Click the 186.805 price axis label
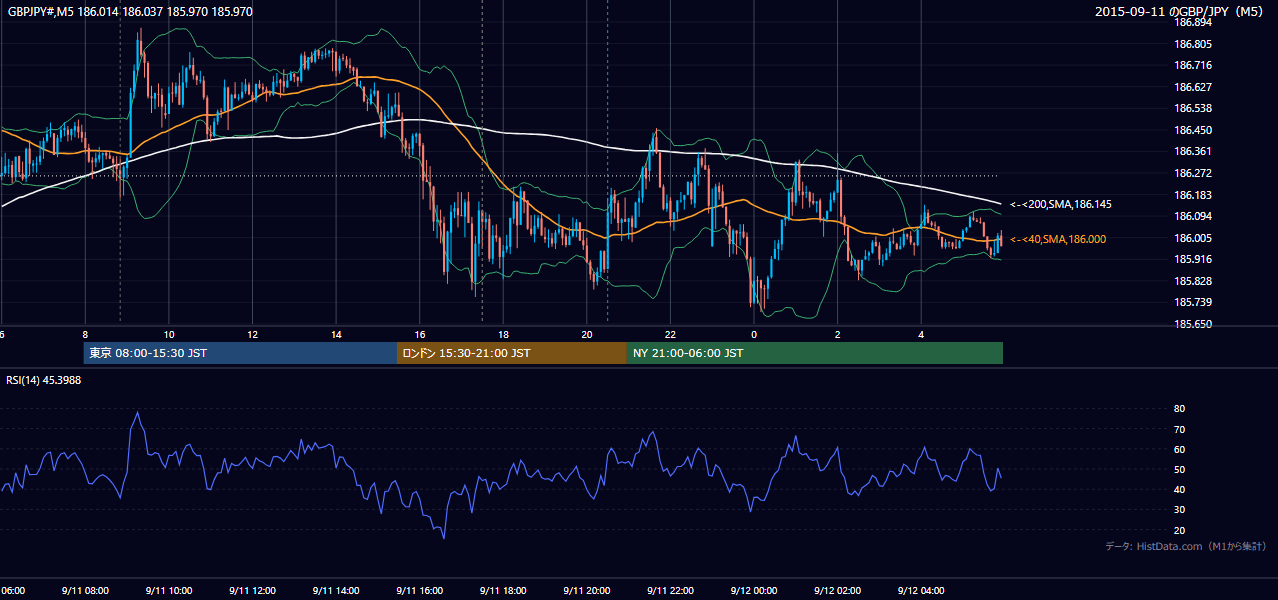The width and height of the screenshot is (1278, 600). (x=1193, y=44)
